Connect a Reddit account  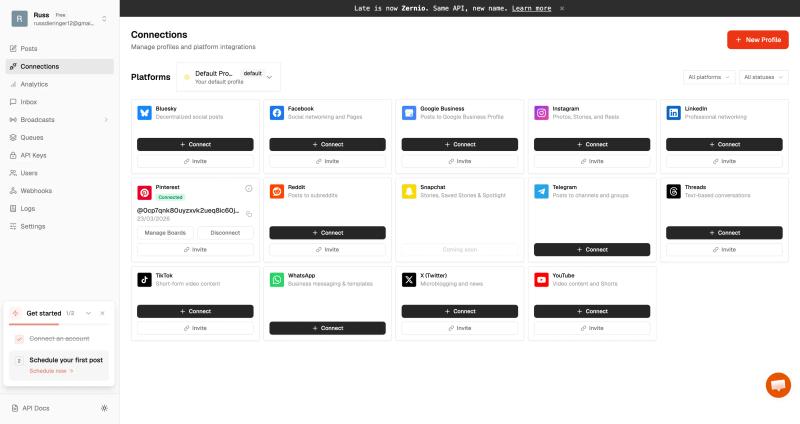pyautogui.click(x=328, y=233)
